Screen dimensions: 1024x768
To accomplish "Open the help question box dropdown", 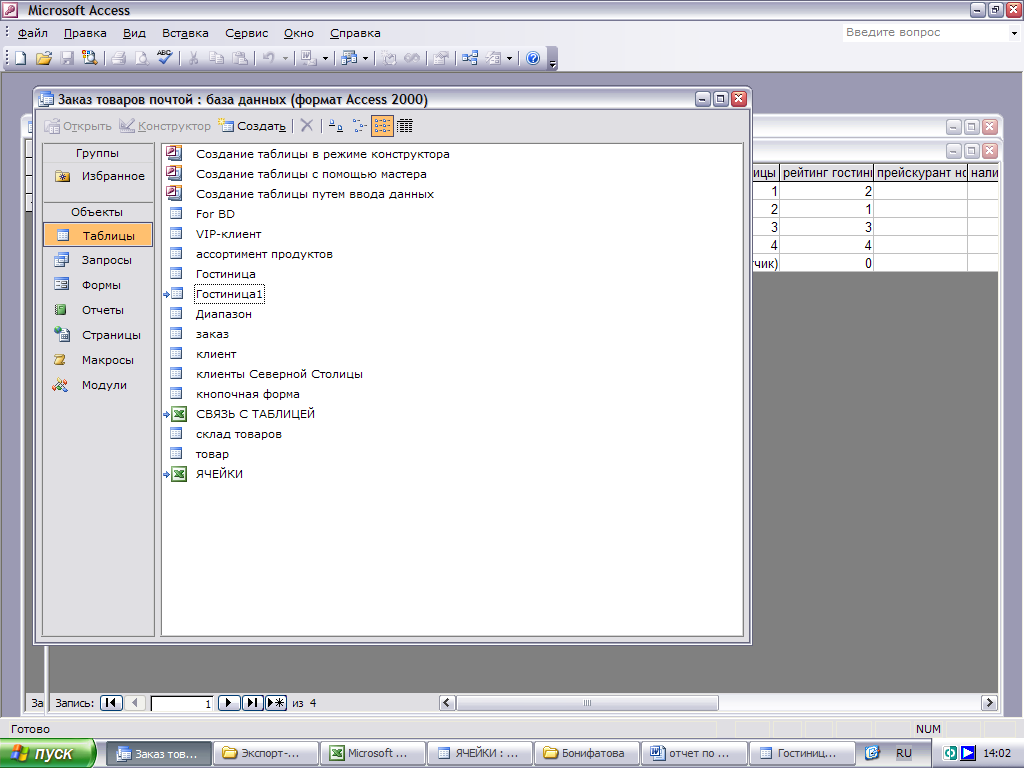I will 1014,33.
